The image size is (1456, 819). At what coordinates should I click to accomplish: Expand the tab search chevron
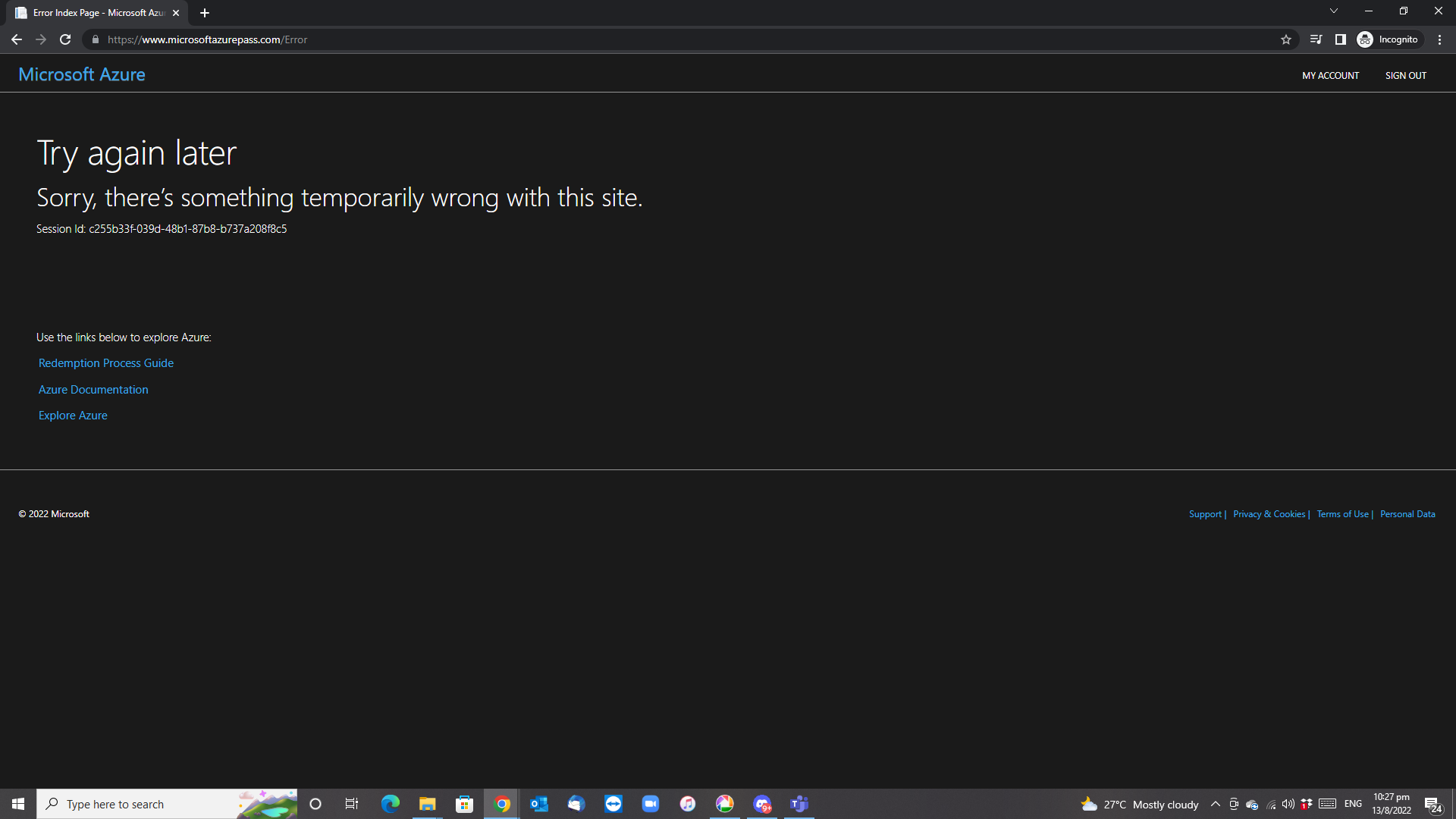coord(1334,11)
